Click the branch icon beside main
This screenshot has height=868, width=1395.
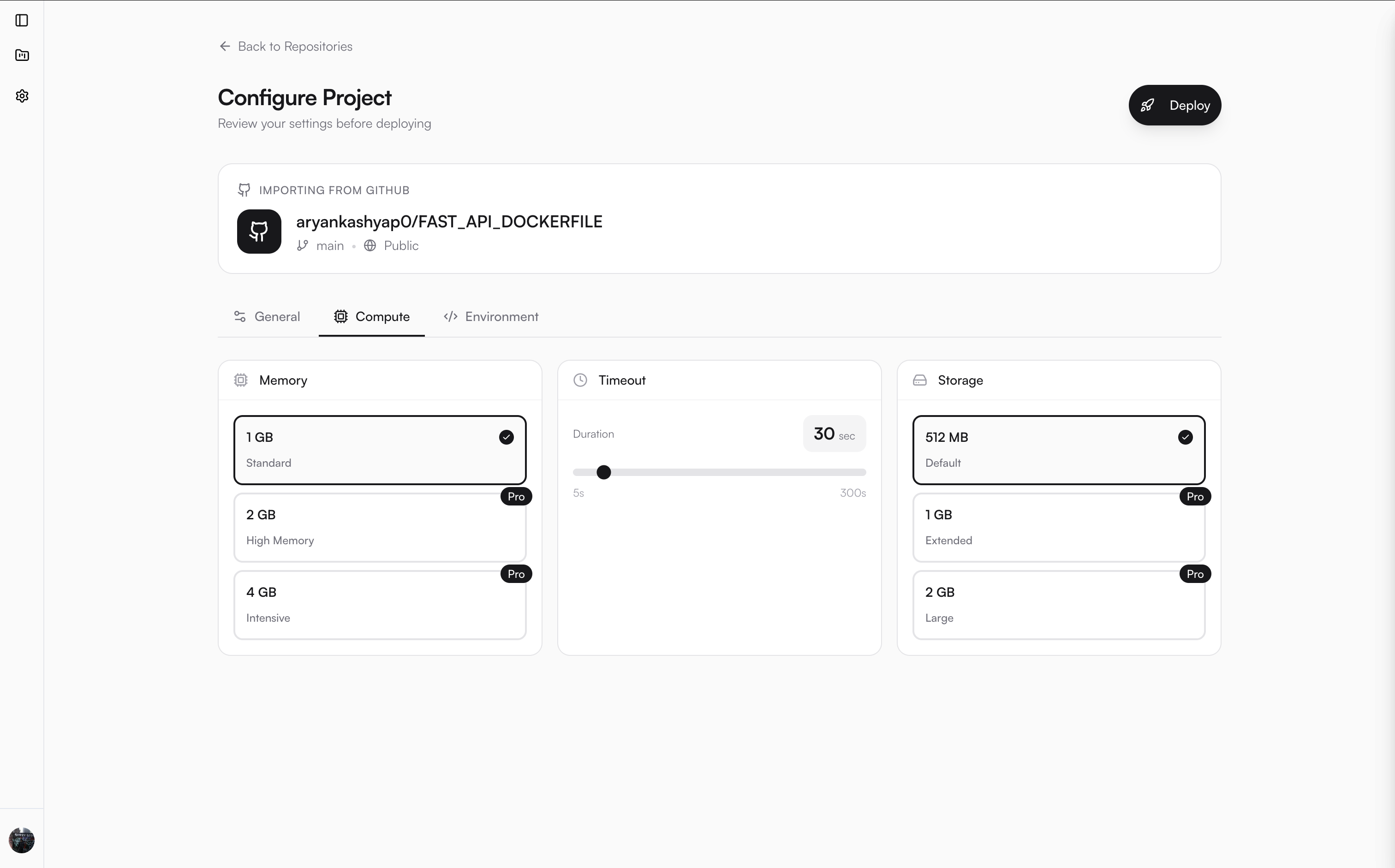click(x=304, y=245)
